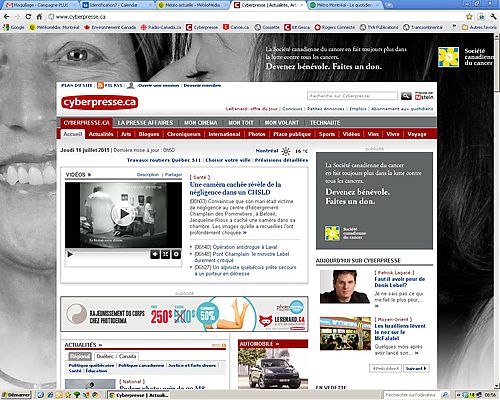Open the Canoe.ca bookmark
The width and height of the screenshot is (500, 400).
click(x=236, y=27)
